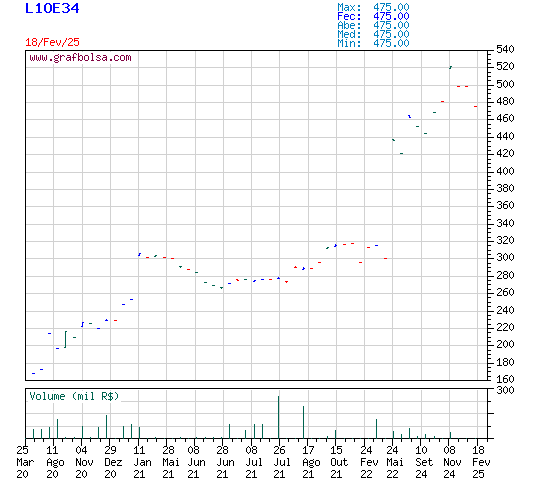545x490 pixels.
Task: Click the Volume (mil R$) label
Action: tap(74, 396)
